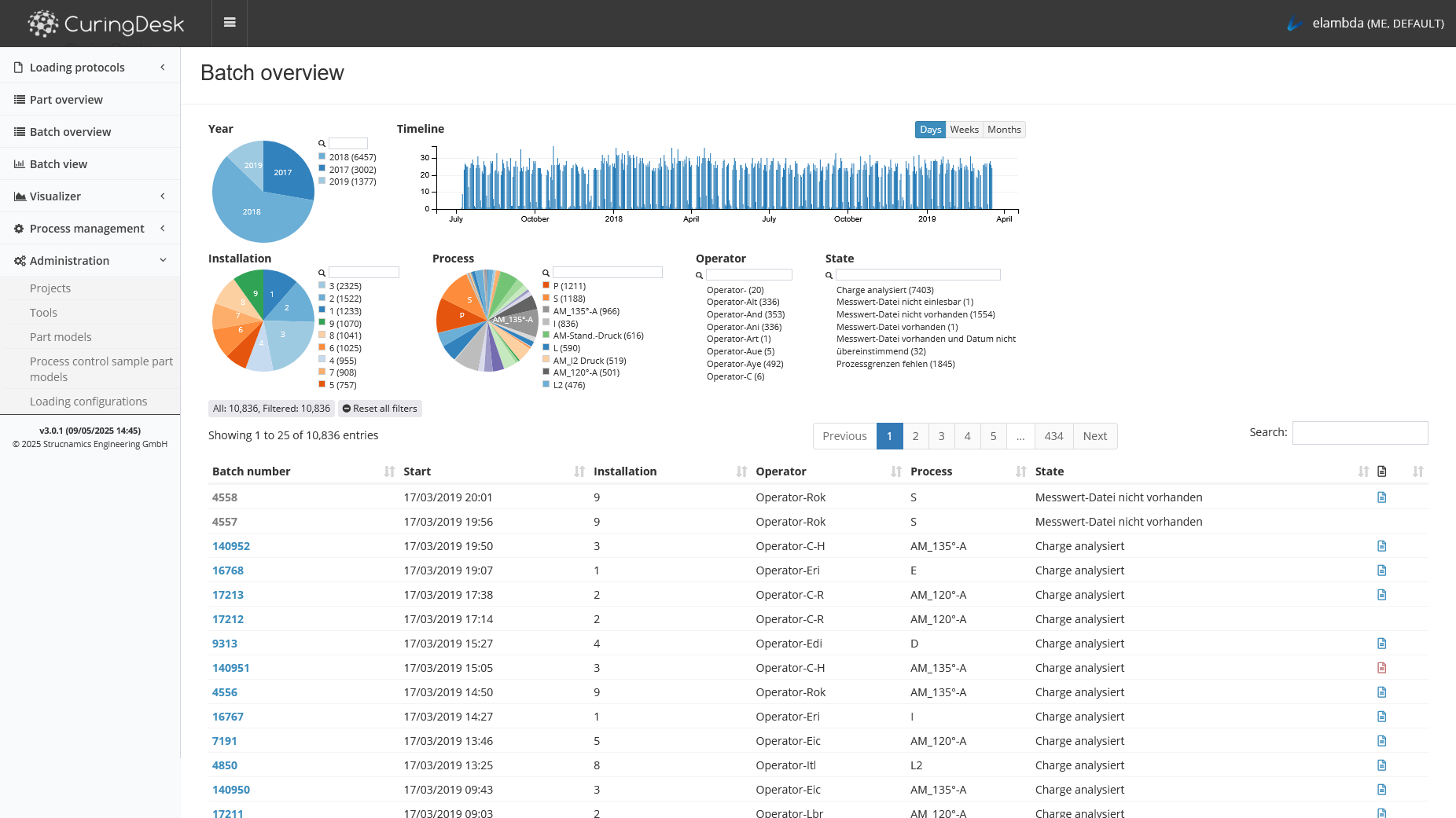Click Reset all filters button

coord(380,409)
